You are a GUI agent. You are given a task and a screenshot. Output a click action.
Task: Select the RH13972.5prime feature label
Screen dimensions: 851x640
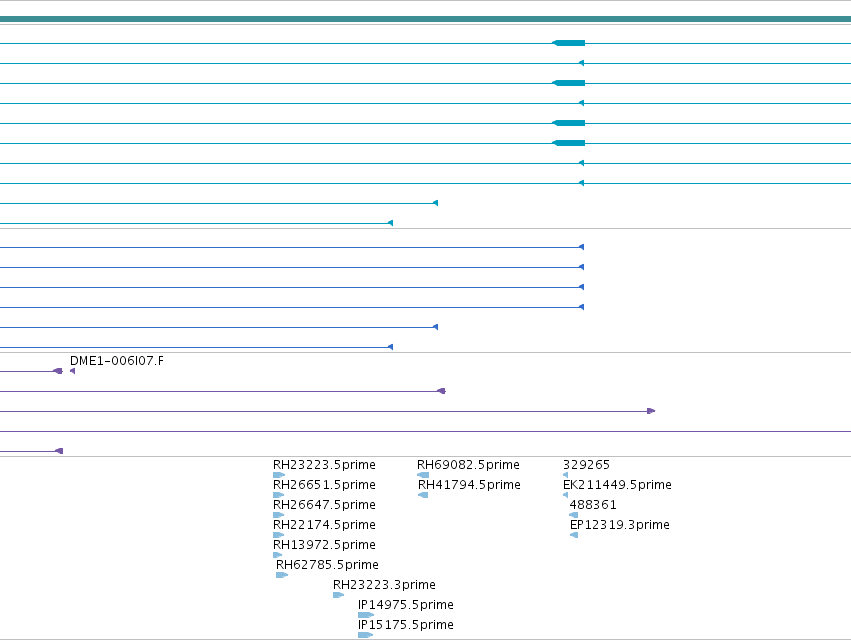[324, 545]
